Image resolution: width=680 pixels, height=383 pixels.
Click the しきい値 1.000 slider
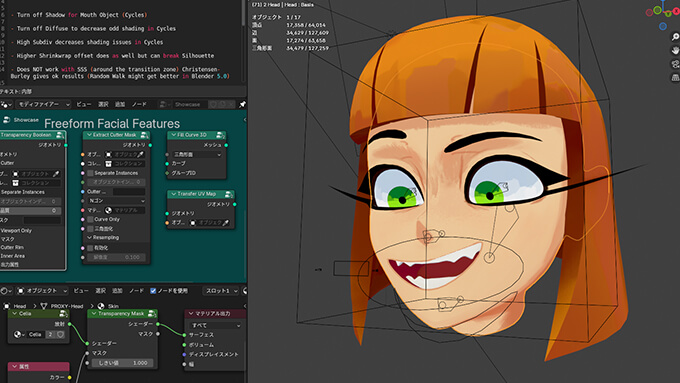point(122,363)
